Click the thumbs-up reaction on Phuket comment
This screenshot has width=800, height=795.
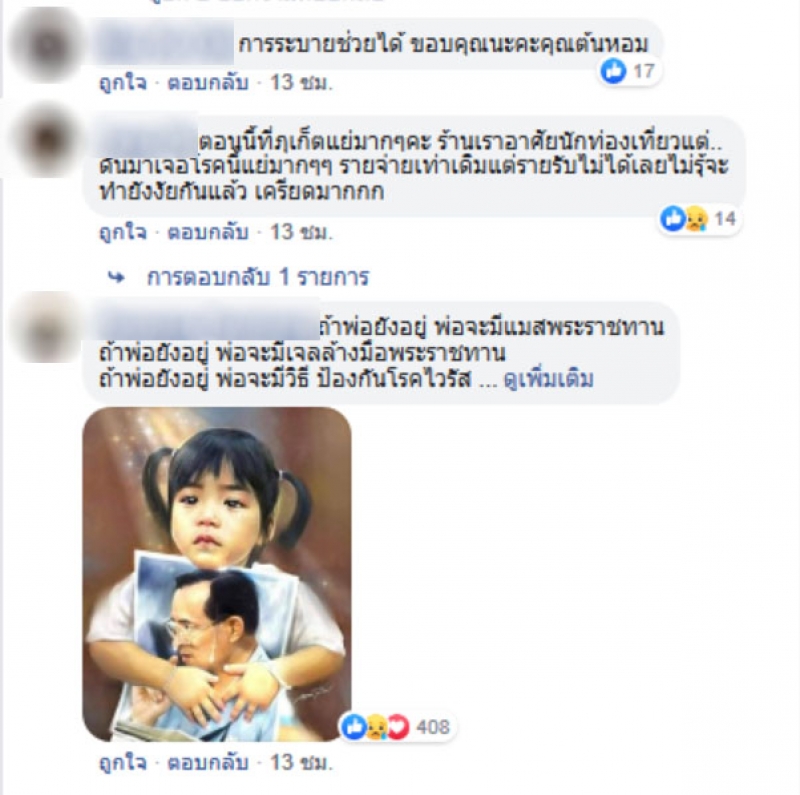673,218
